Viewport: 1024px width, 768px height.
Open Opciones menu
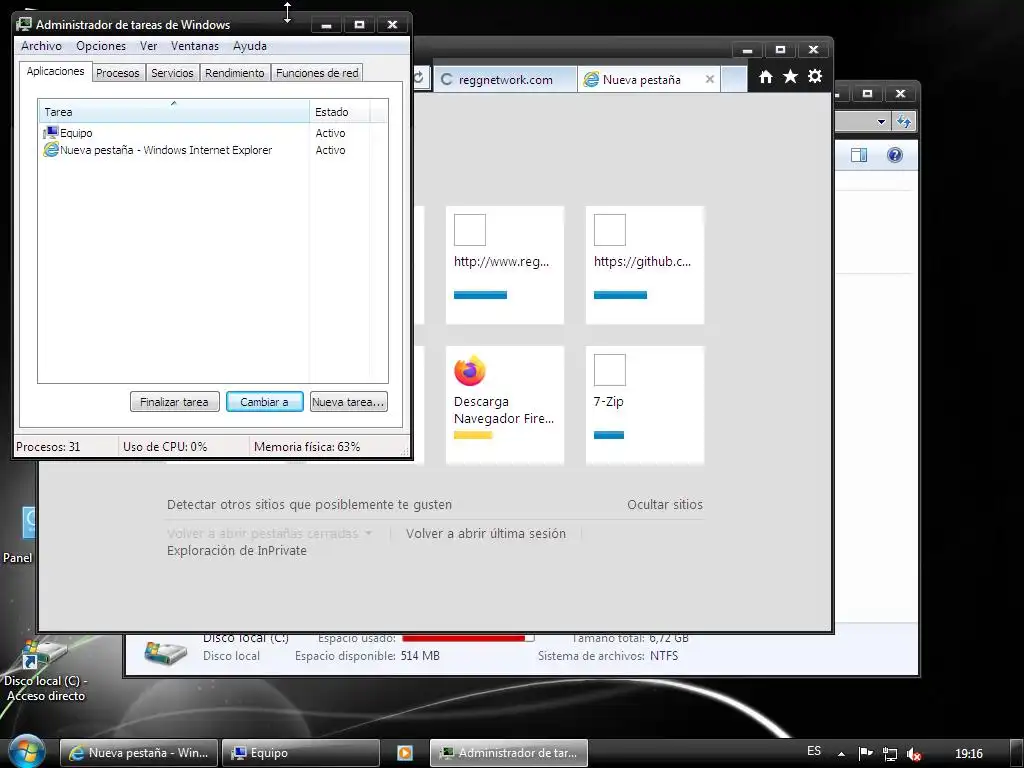click(x=101, y=46)
